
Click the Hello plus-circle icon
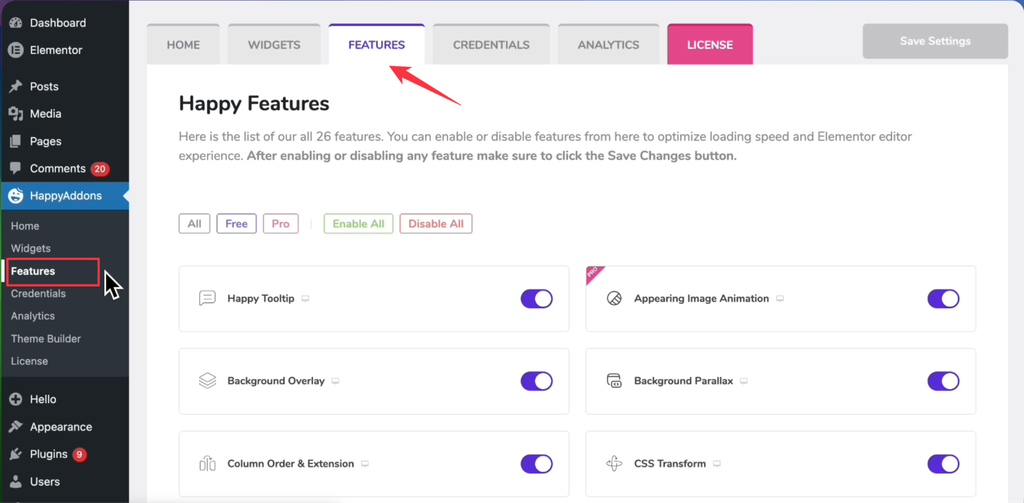[16, 399]
